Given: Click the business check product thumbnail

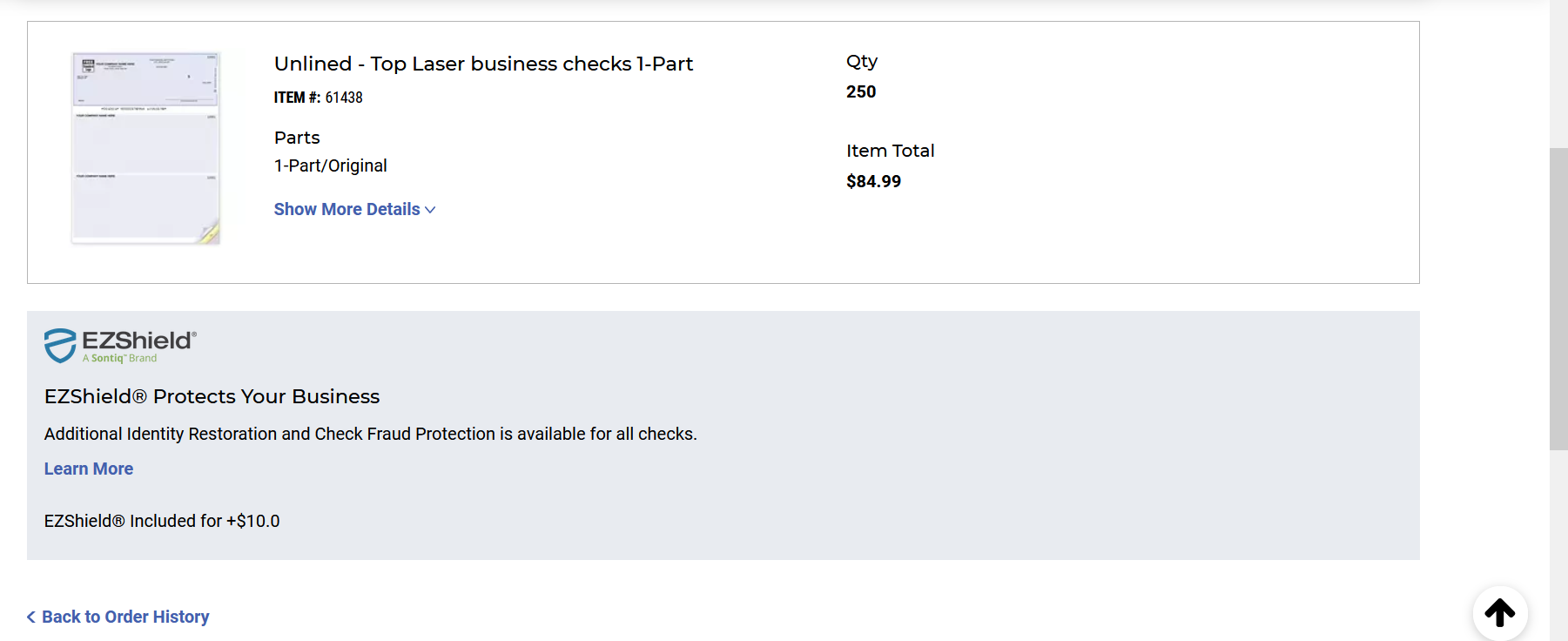Looking at the screenshot, I should point(145,148).
